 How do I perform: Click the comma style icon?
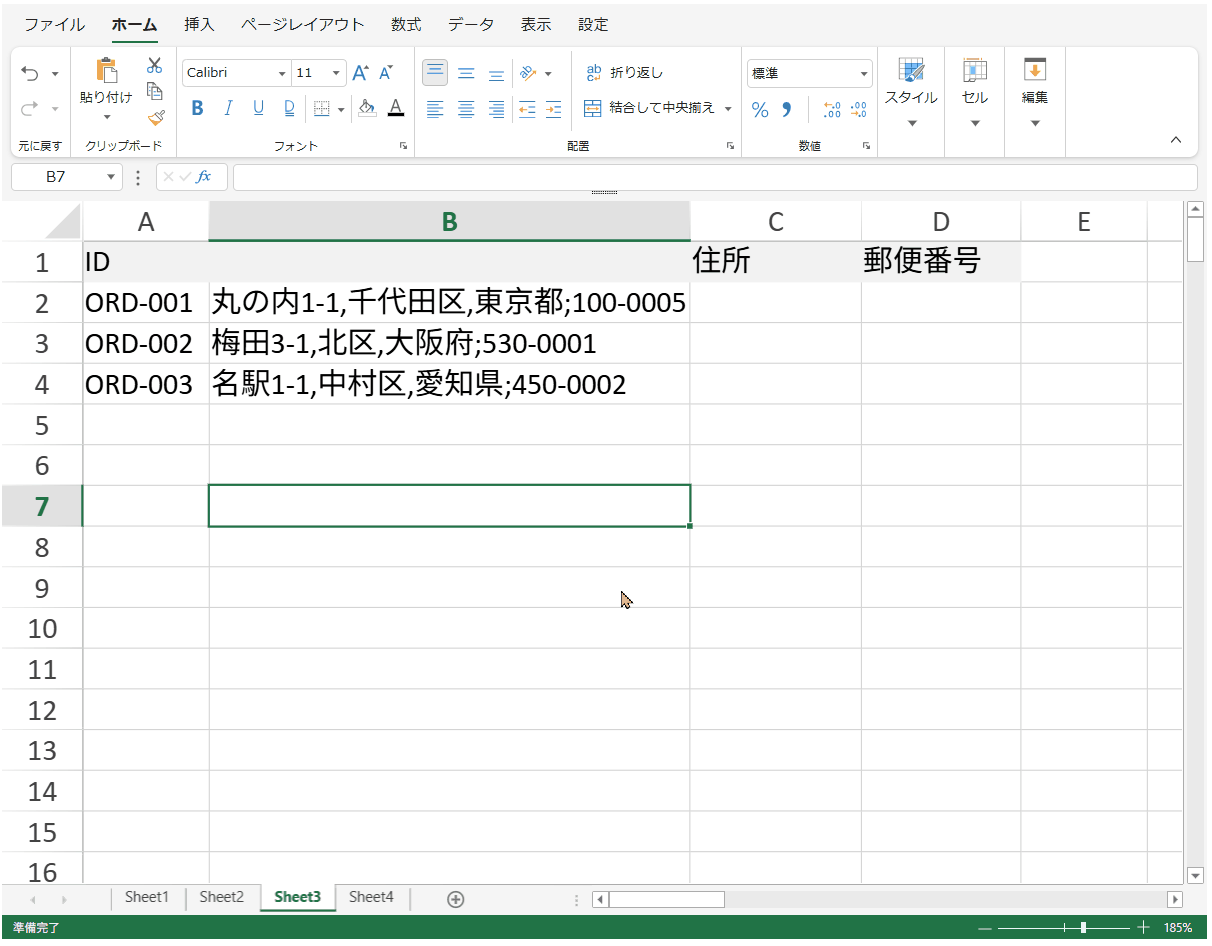pyautogui.click(x=785, y=110)
